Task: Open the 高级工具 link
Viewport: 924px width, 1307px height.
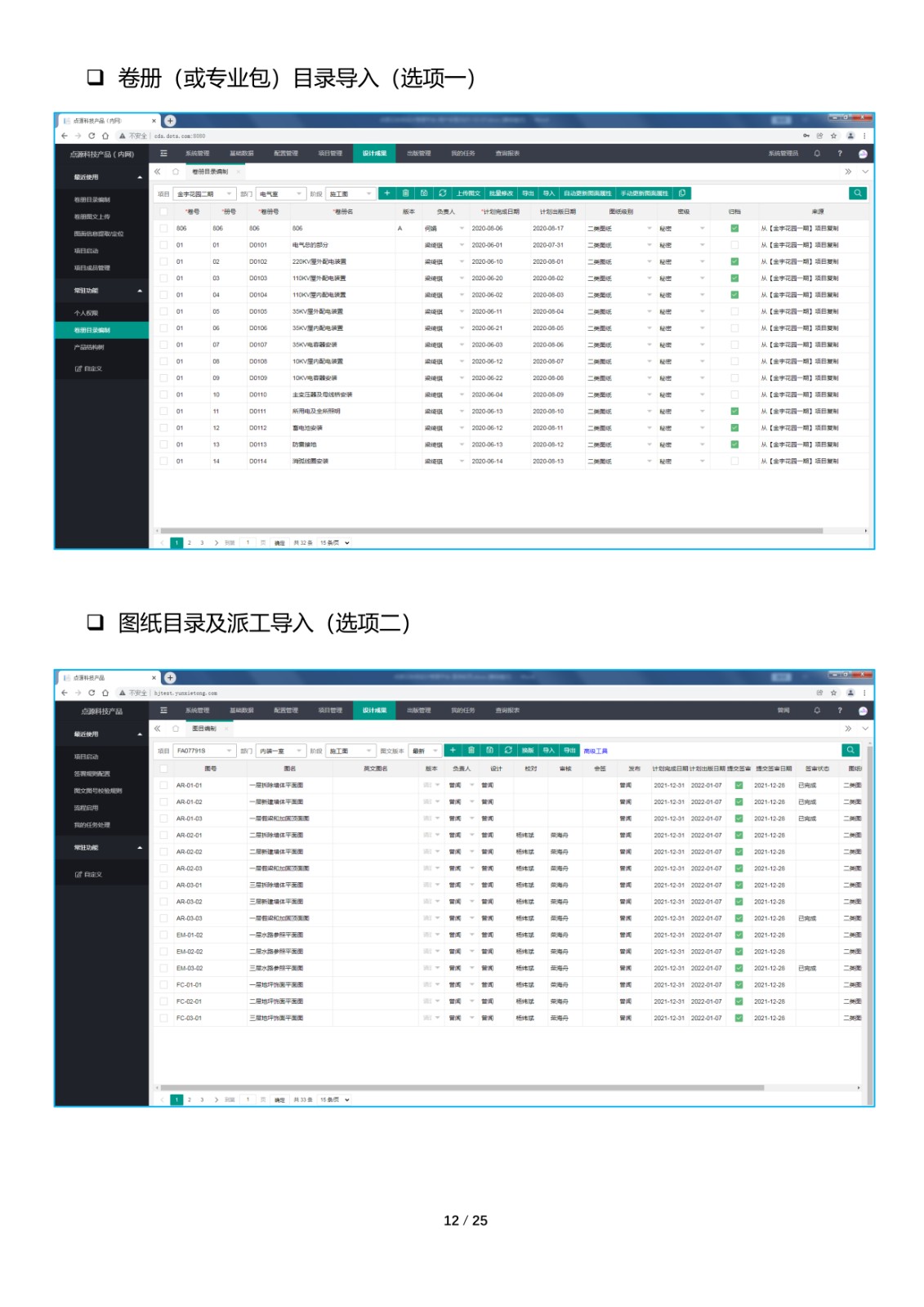Action: (596, 751)
